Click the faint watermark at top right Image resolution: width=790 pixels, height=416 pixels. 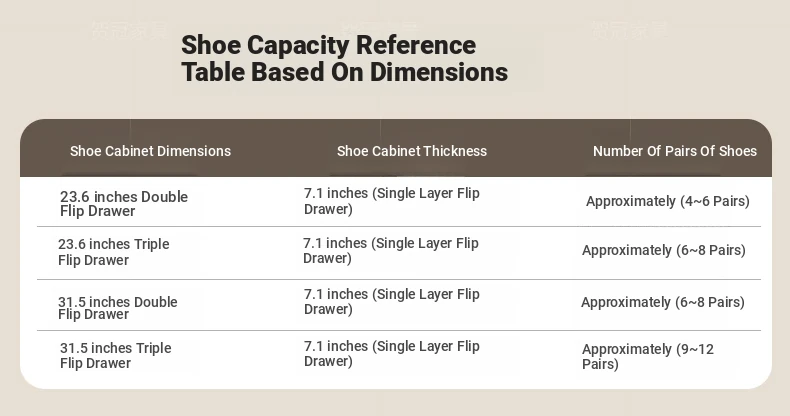coord(629,30)
